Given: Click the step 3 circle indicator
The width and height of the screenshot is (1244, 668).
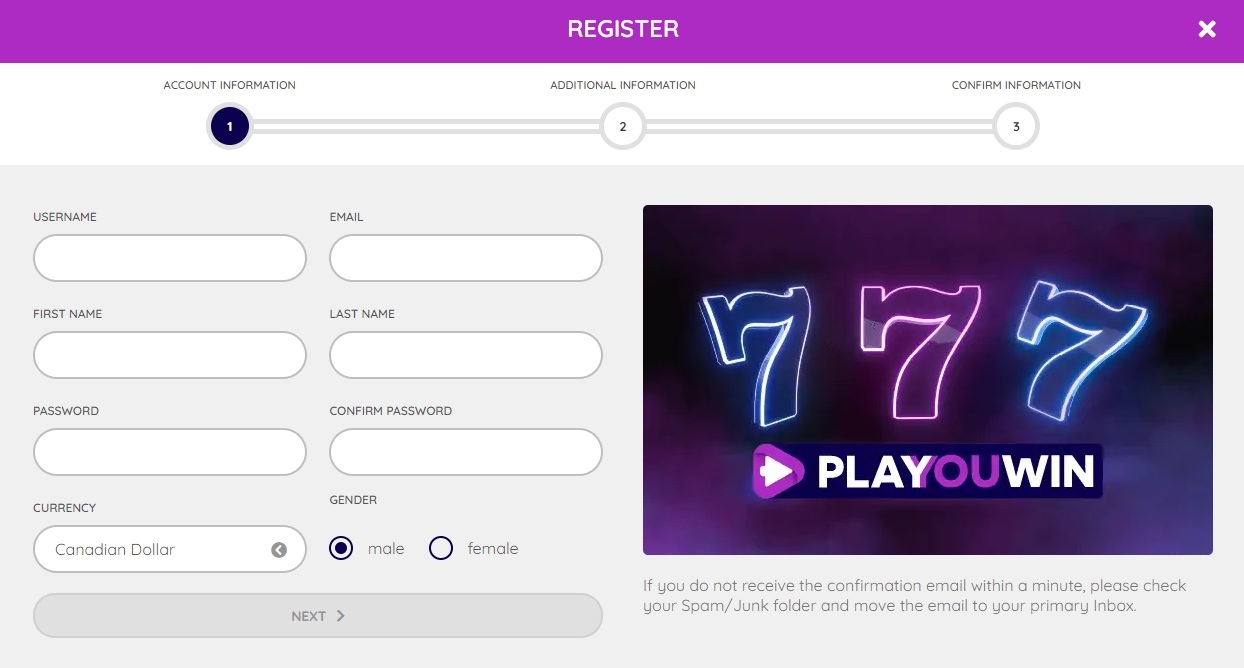Looking at the screenshot, I should [1016, 127].
